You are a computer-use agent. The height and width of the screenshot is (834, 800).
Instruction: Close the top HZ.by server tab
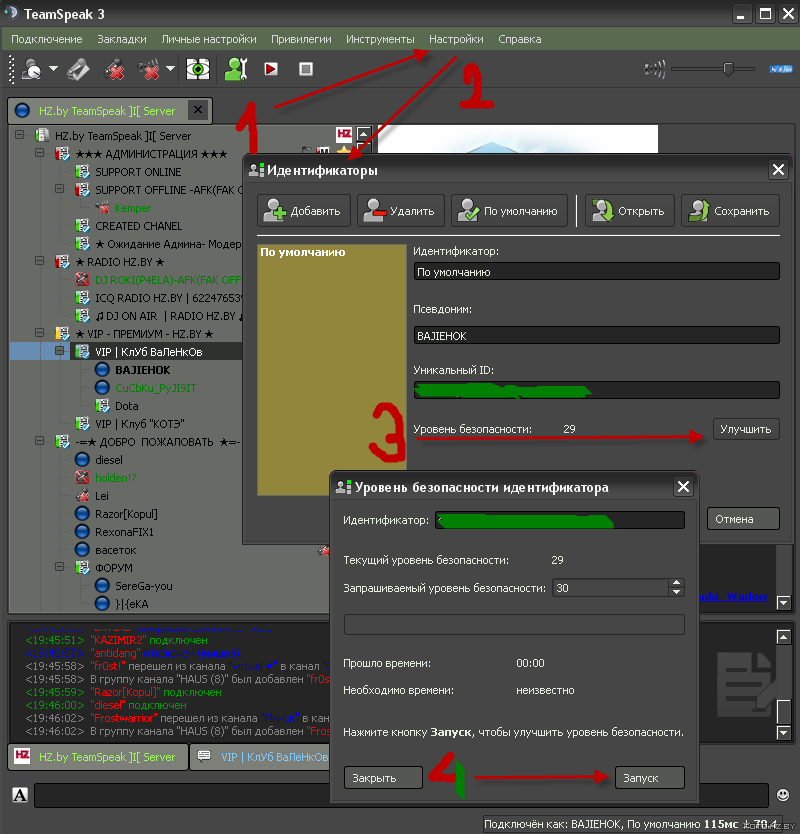(x=198, y=110)
